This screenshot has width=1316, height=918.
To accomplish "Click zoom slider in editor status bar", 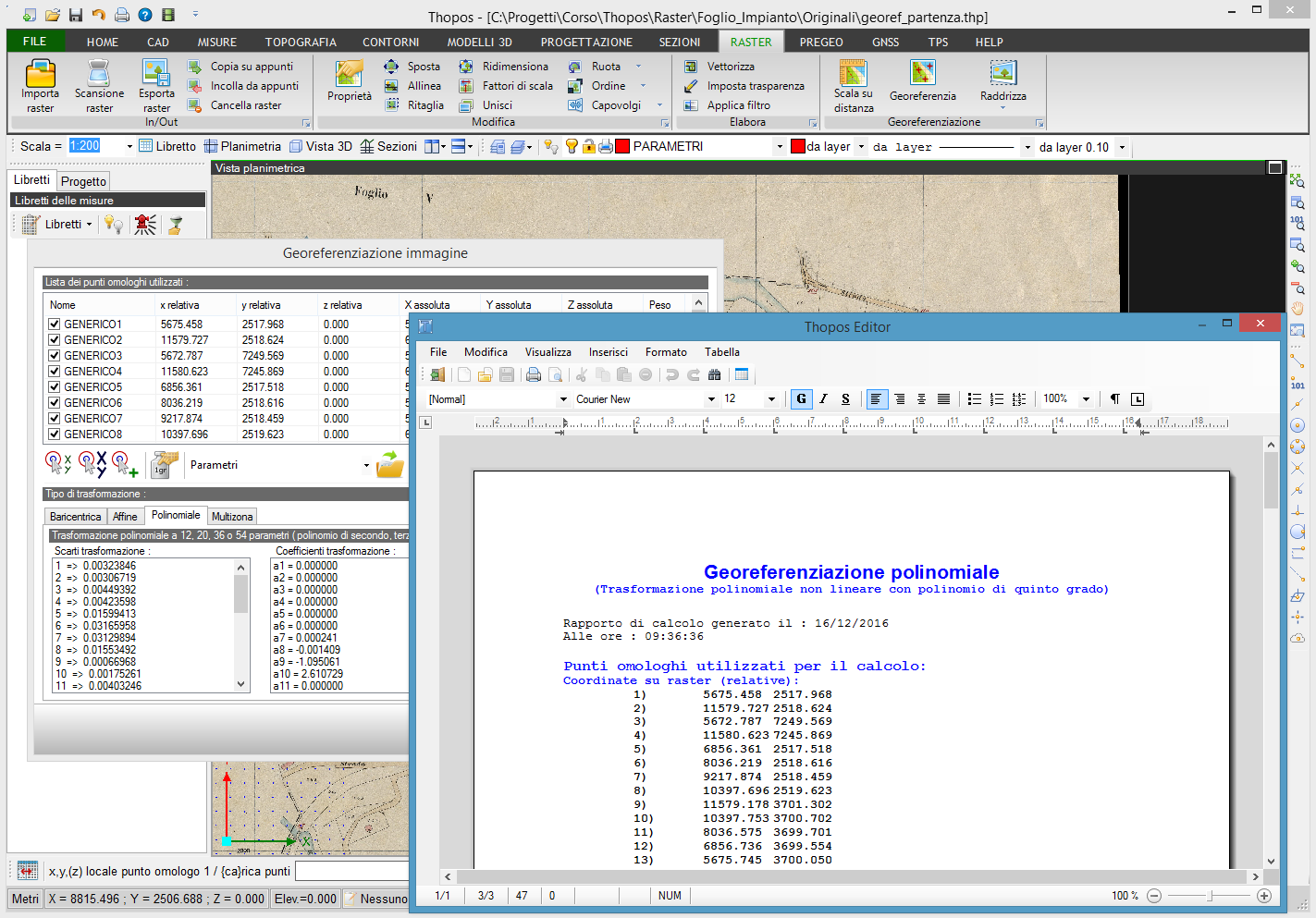I will coord(1210,896).
